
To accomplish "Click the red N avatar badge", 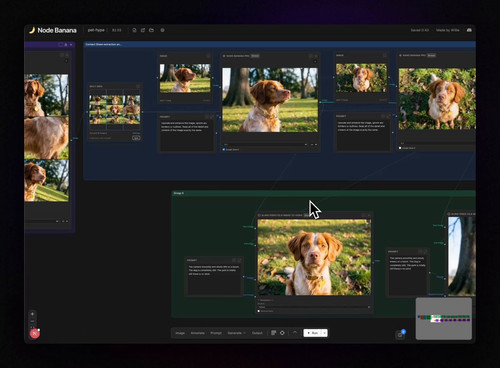I will (35, 333).
